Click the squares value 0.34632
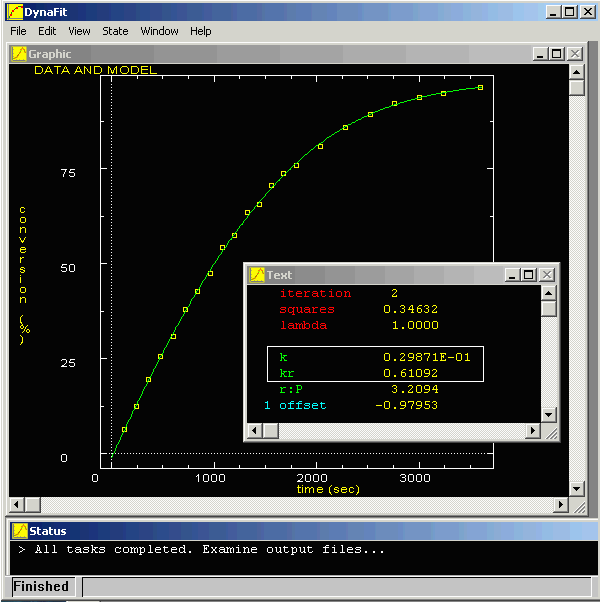Image resolution: width=600 pixels, height=602 pixels. pyautogui.click(x=410, y=309)
